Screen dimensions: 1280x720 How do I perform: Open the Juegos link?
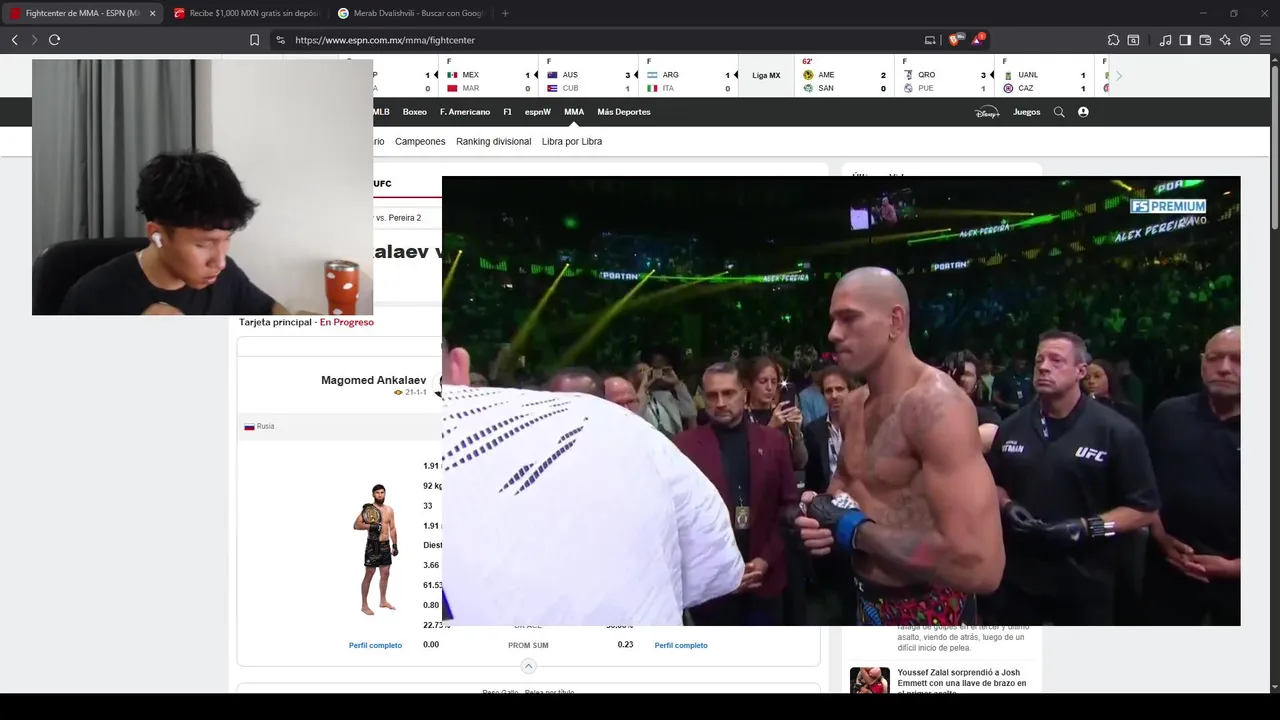click(1027, 112)
